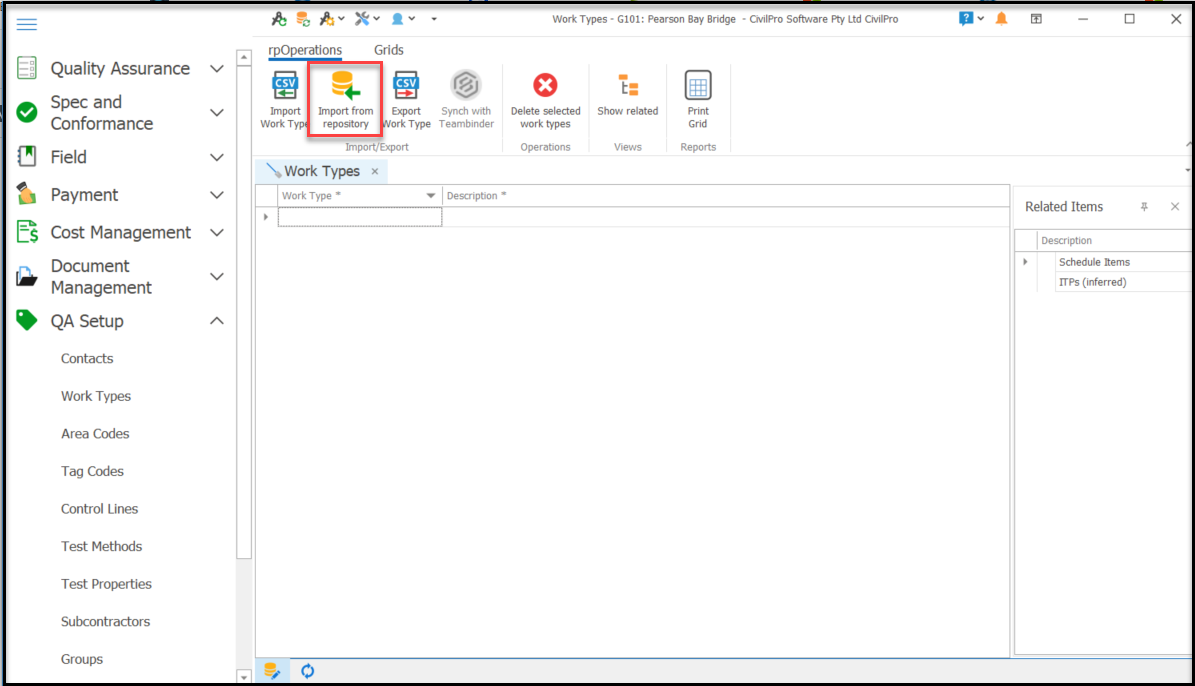
Task: Switch to the Grids ribbon tab
Action: pos(388,49)
